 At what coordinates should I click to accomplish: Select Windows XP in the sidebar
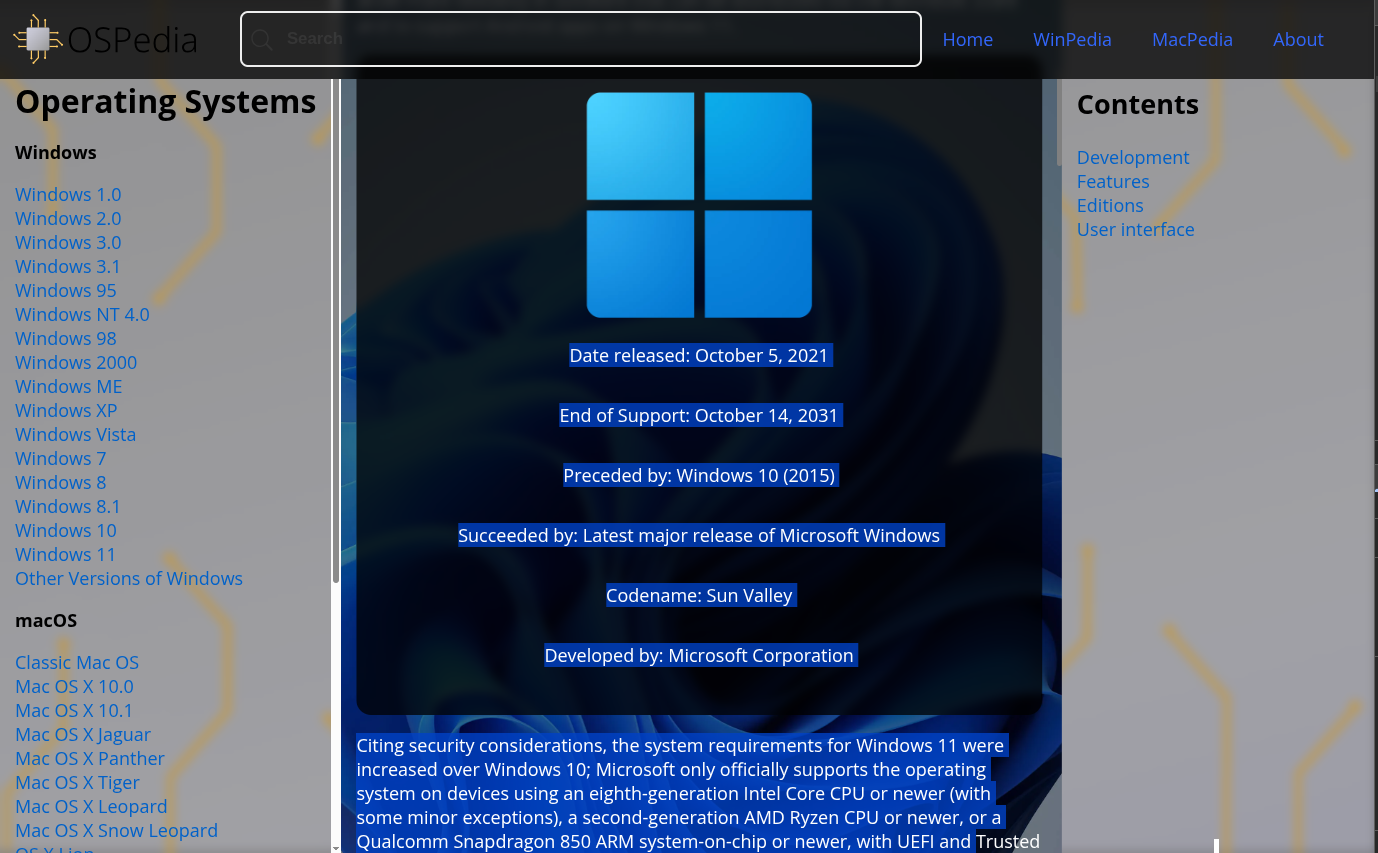[x=66, y=410]
